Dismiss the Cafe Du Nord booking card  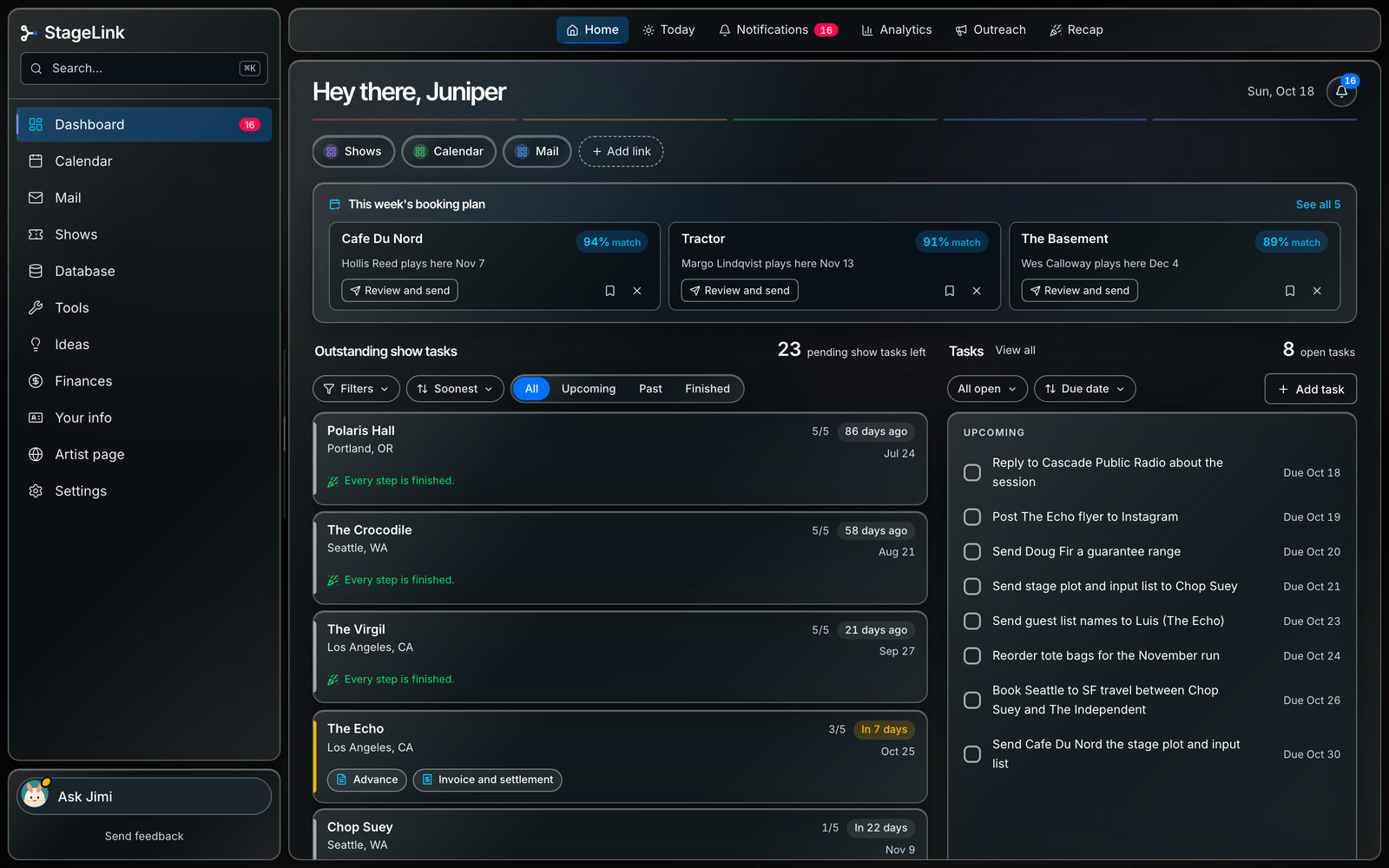tap(637, 291)
